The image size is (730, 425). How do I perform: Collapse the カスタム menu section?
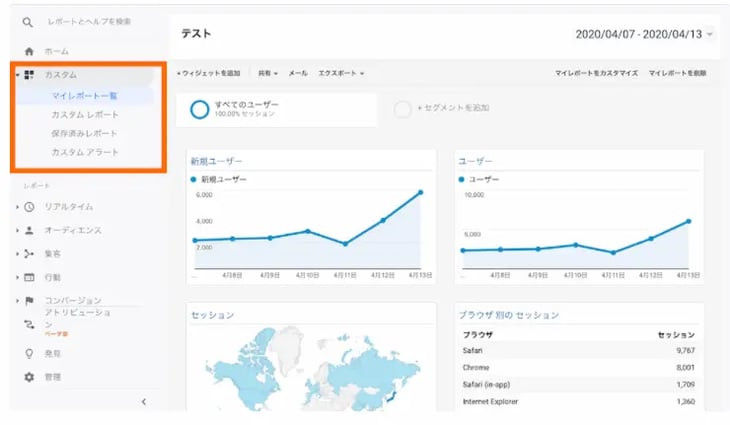[x=17, y=75]
